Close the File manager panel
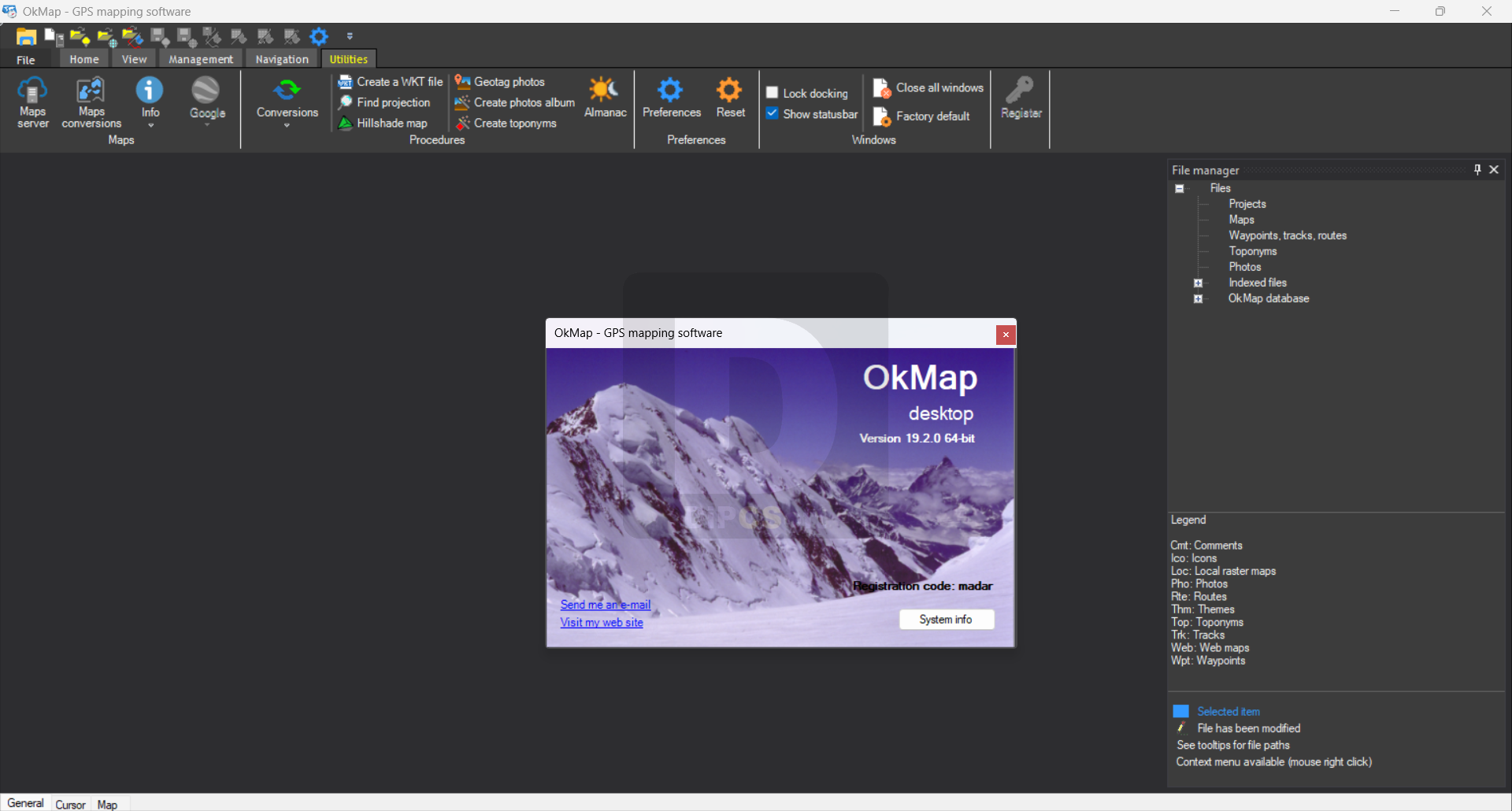This screenshot has height=811, width=1512. click(1494, 169)
